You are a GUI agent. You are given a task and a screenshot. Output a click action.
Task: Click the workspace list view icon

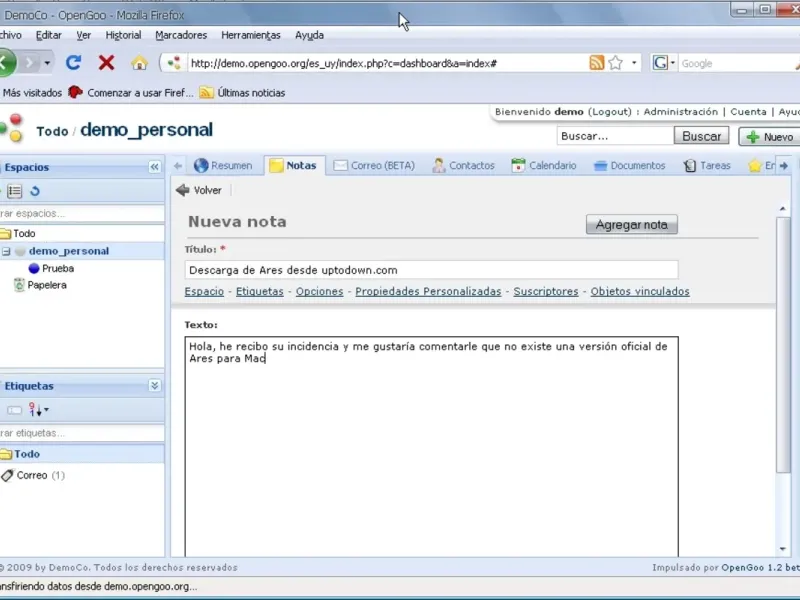click(15, 191)
